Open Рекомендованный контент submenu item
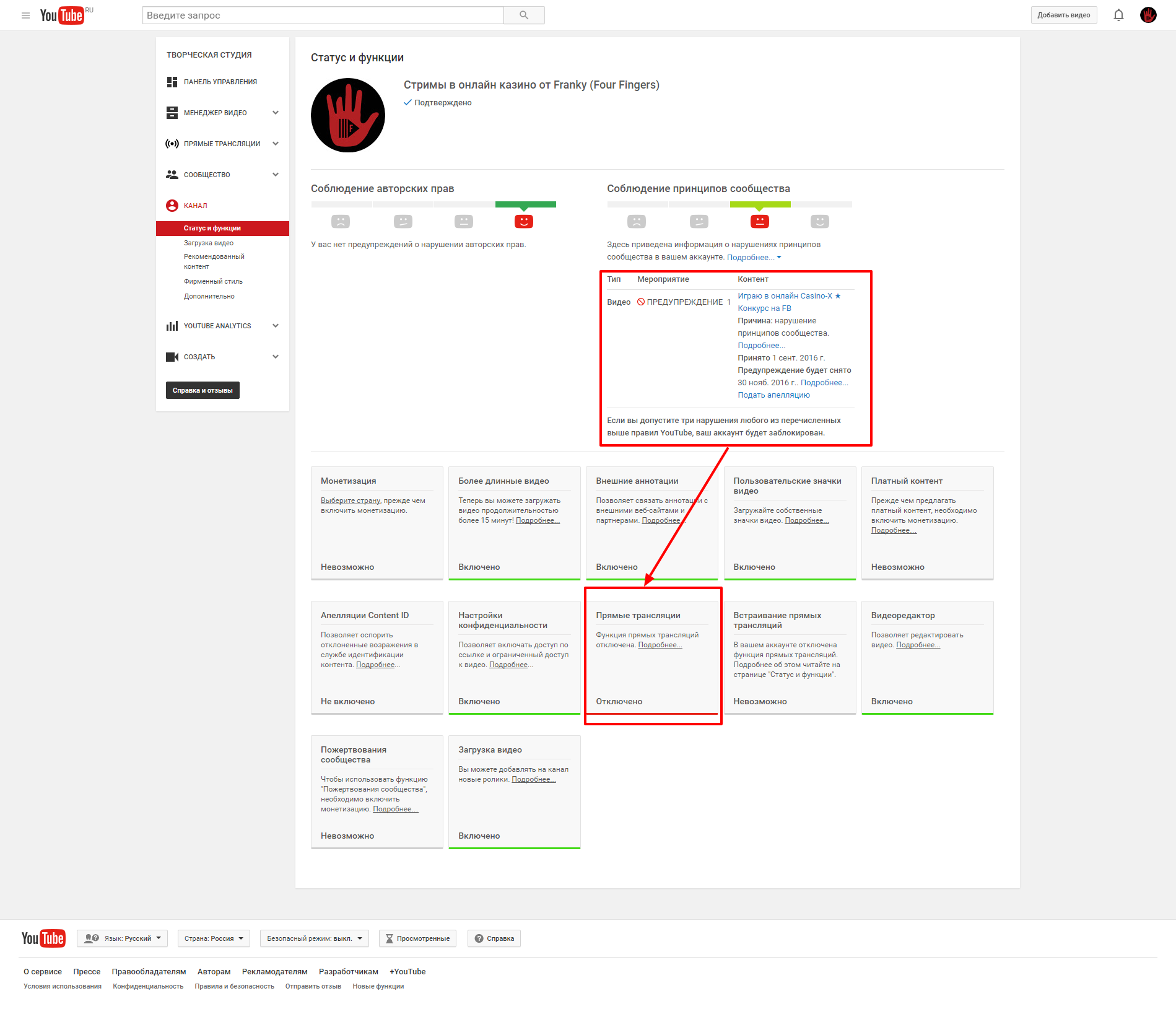Image resolution: width=1176 pixels, height=1009 pixels. pos(214,261)
